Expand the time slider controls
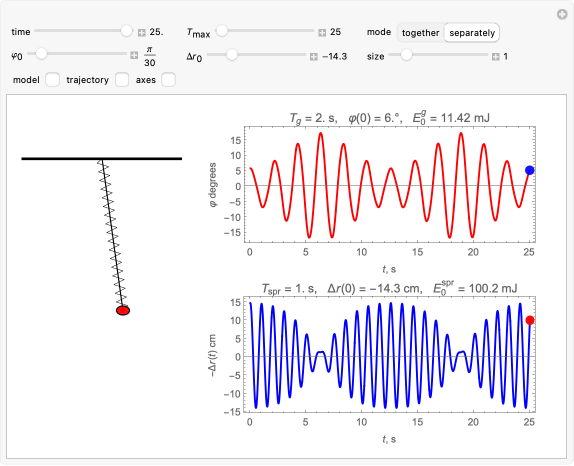 tap(142, 33)
